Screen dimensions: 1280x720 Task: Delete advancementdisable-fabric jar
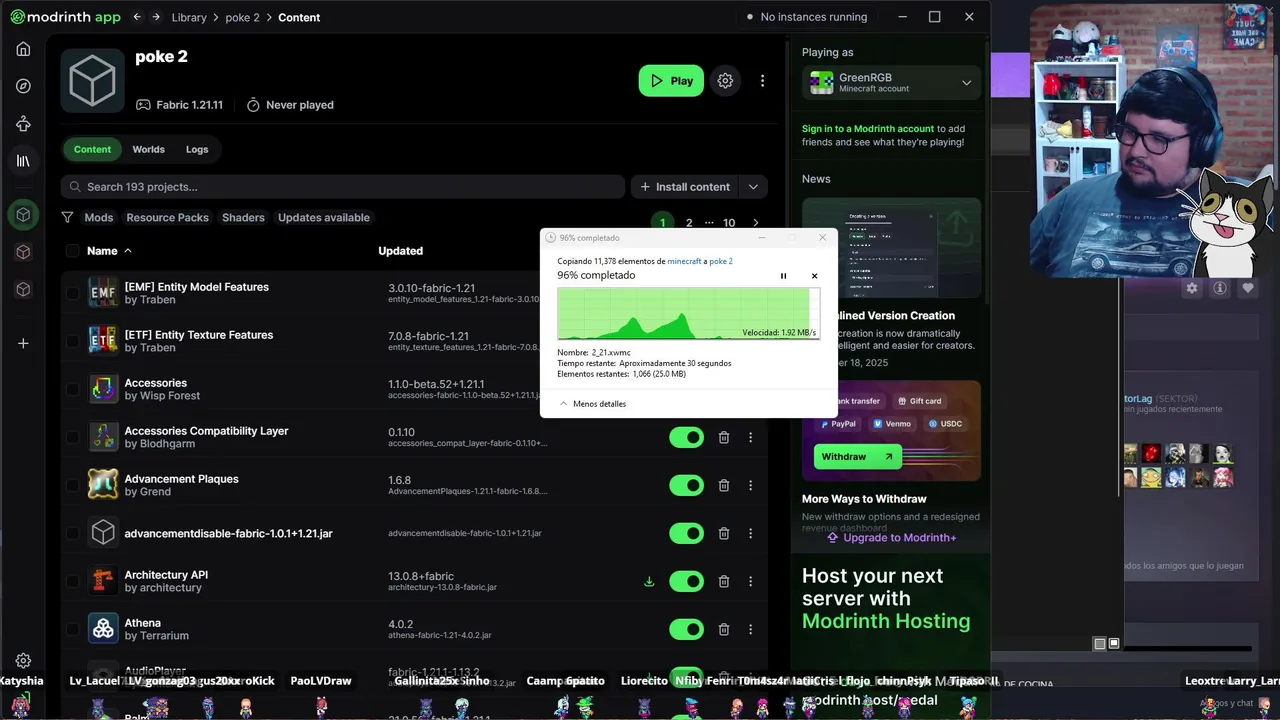tap(724, 533)
